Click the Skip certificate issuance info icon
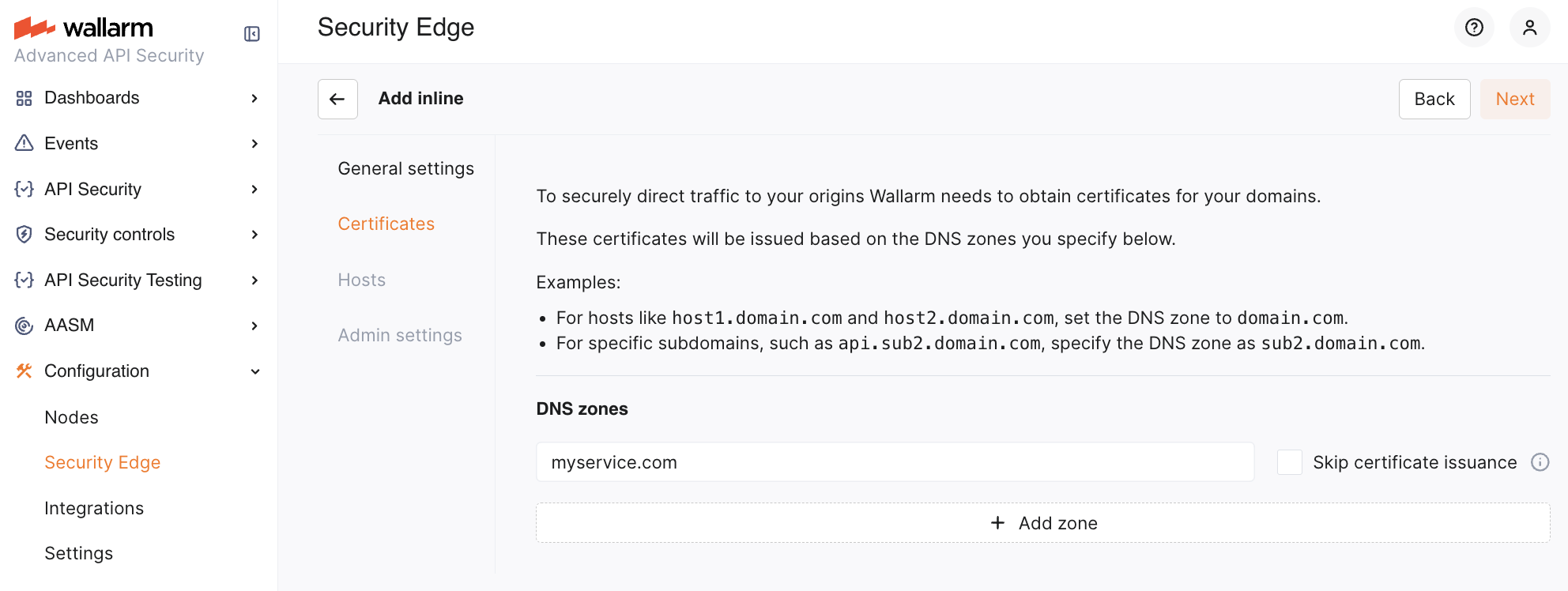 click(1540, 462)
